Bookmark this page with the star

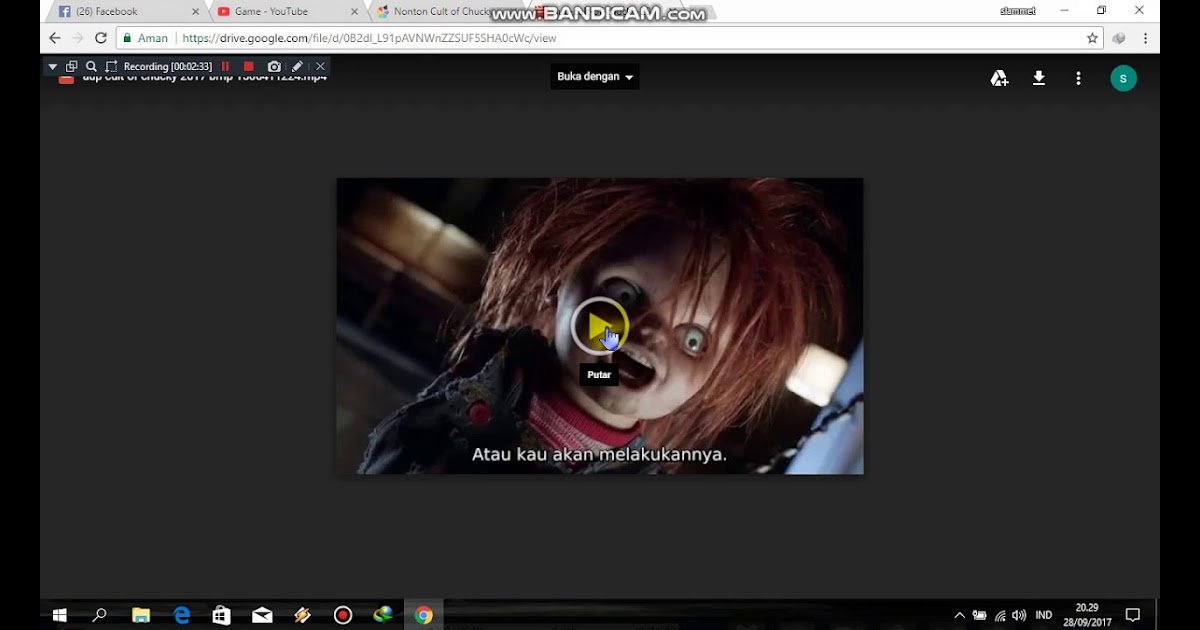point(1092,38)
